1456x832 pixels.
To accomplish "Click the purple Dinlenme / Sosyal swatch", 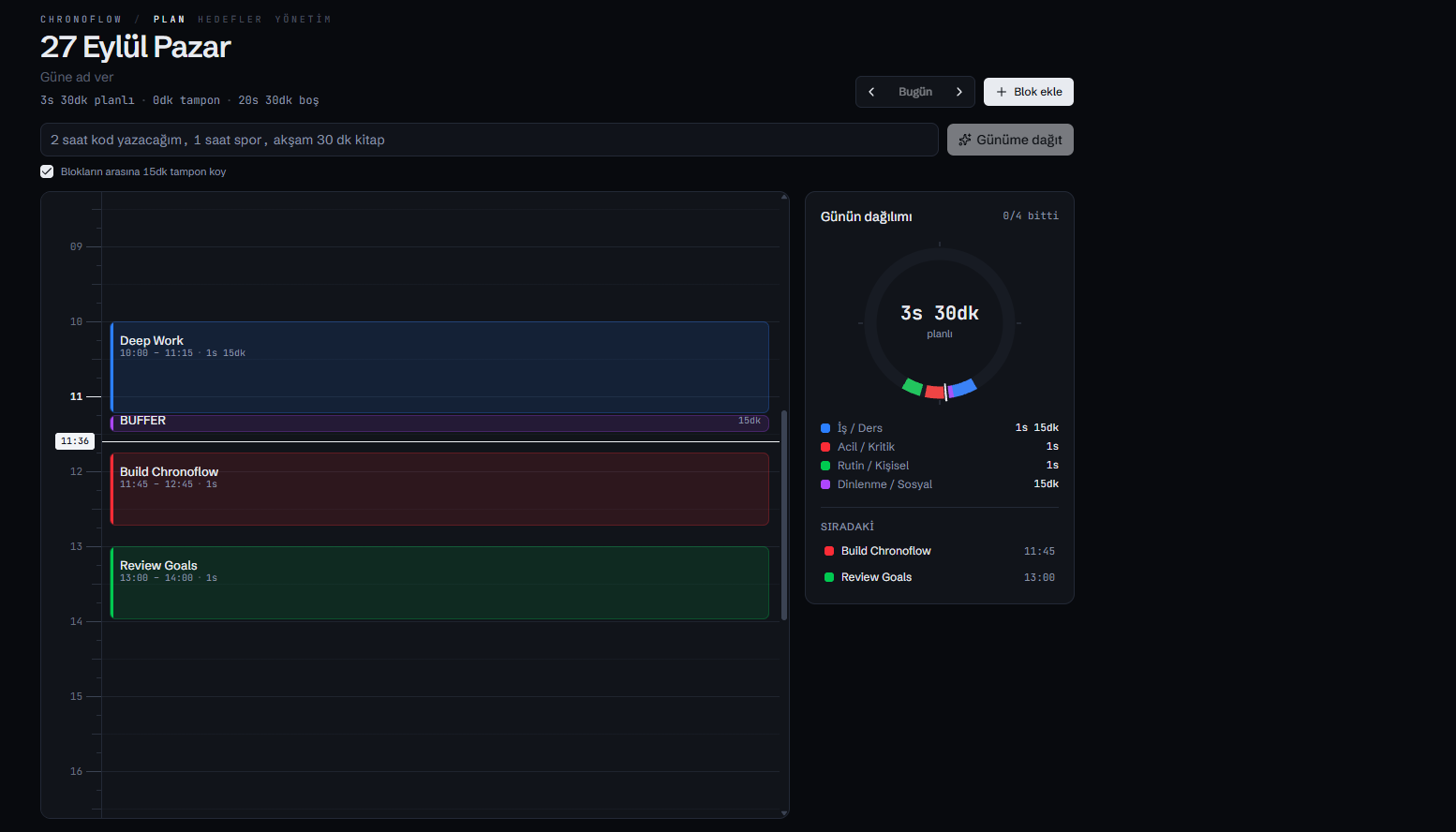I will pos(825,484).
